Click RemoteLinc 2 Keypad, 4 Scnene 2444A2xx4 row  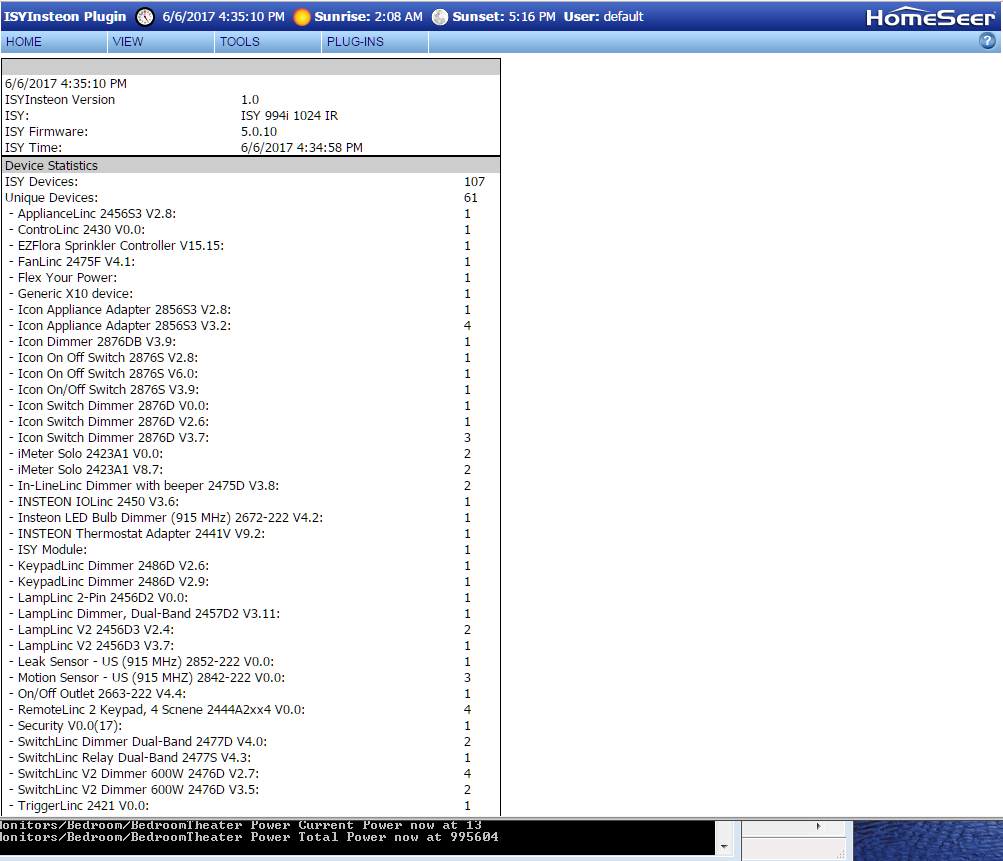coord(251,709)
